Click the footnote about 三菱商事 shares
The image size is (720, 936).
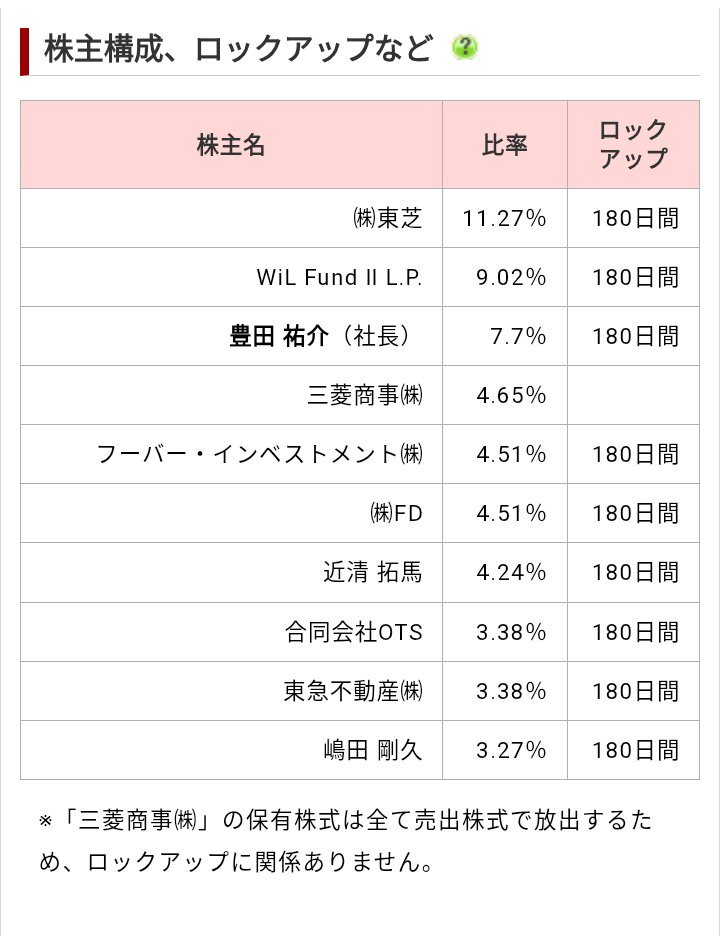[346, 840]
